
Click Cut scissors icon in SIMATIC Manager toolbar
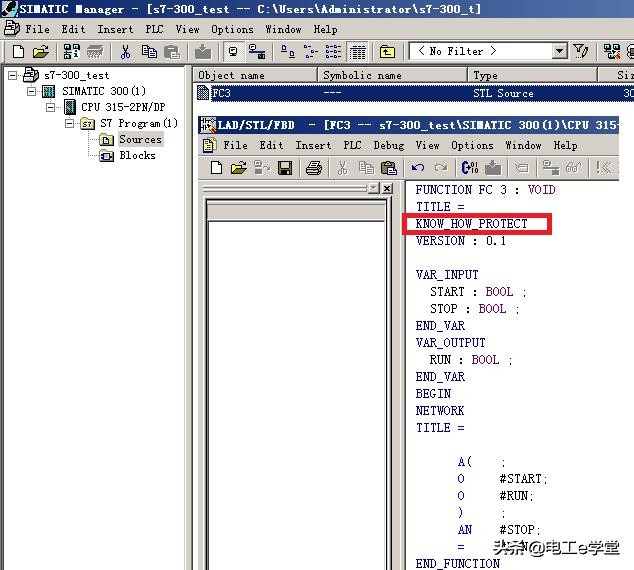tap(125, 52)
